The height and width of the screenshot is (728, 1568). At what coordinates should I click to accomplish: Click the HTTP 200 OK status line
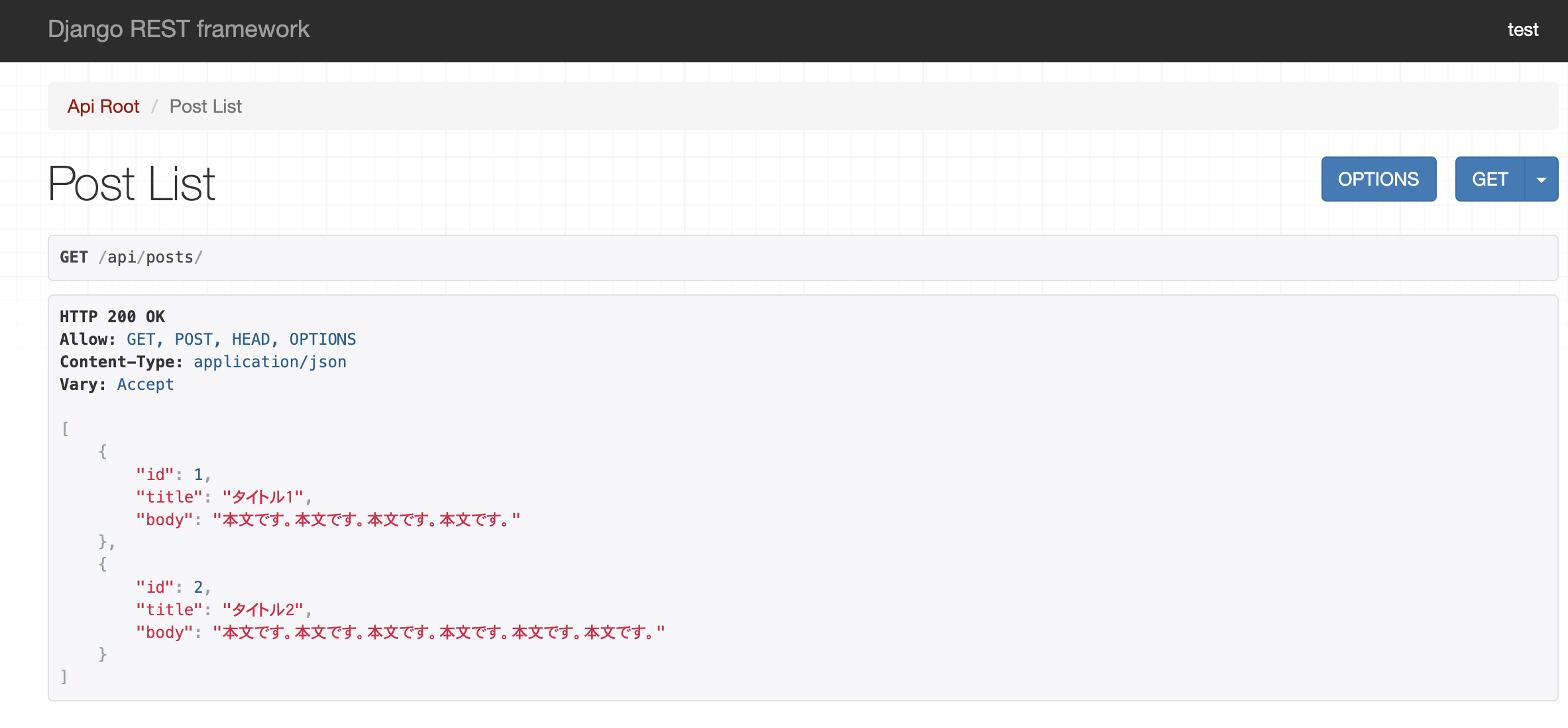coord(111,316)
